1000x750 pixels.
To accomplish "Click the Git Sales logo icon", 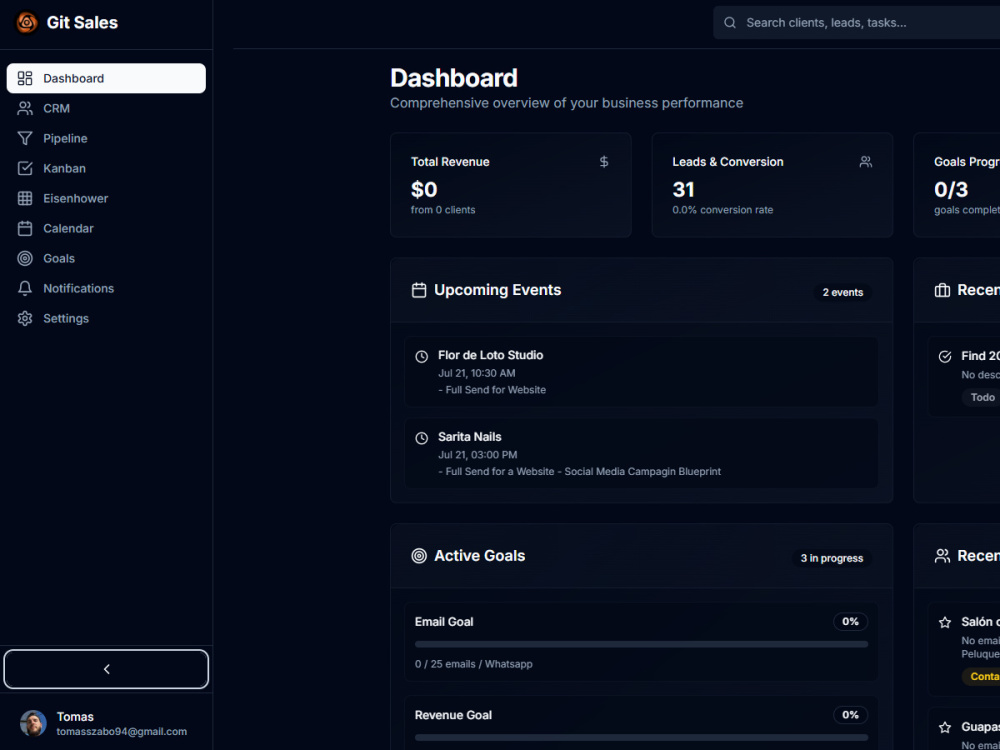I will (x=26, y=22).
